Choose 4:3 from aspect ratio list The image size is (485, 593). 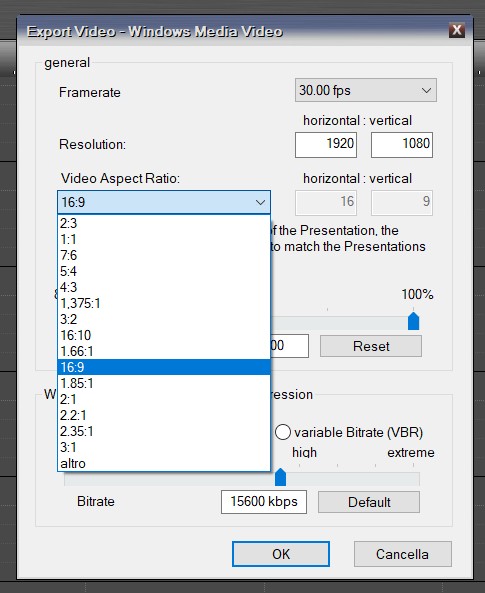[x=164, y=287]
